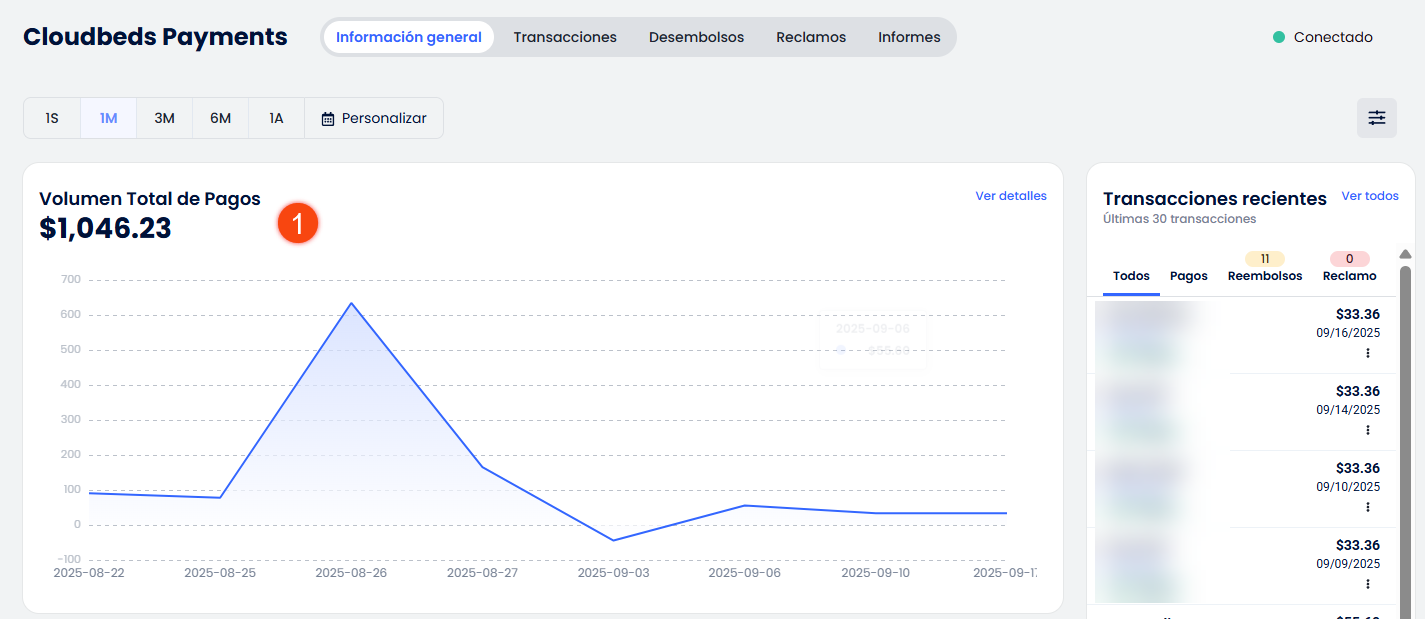Click Ver detalles link on payments chart
The image size is (1425, 619).
click(x=1010, y=196)
